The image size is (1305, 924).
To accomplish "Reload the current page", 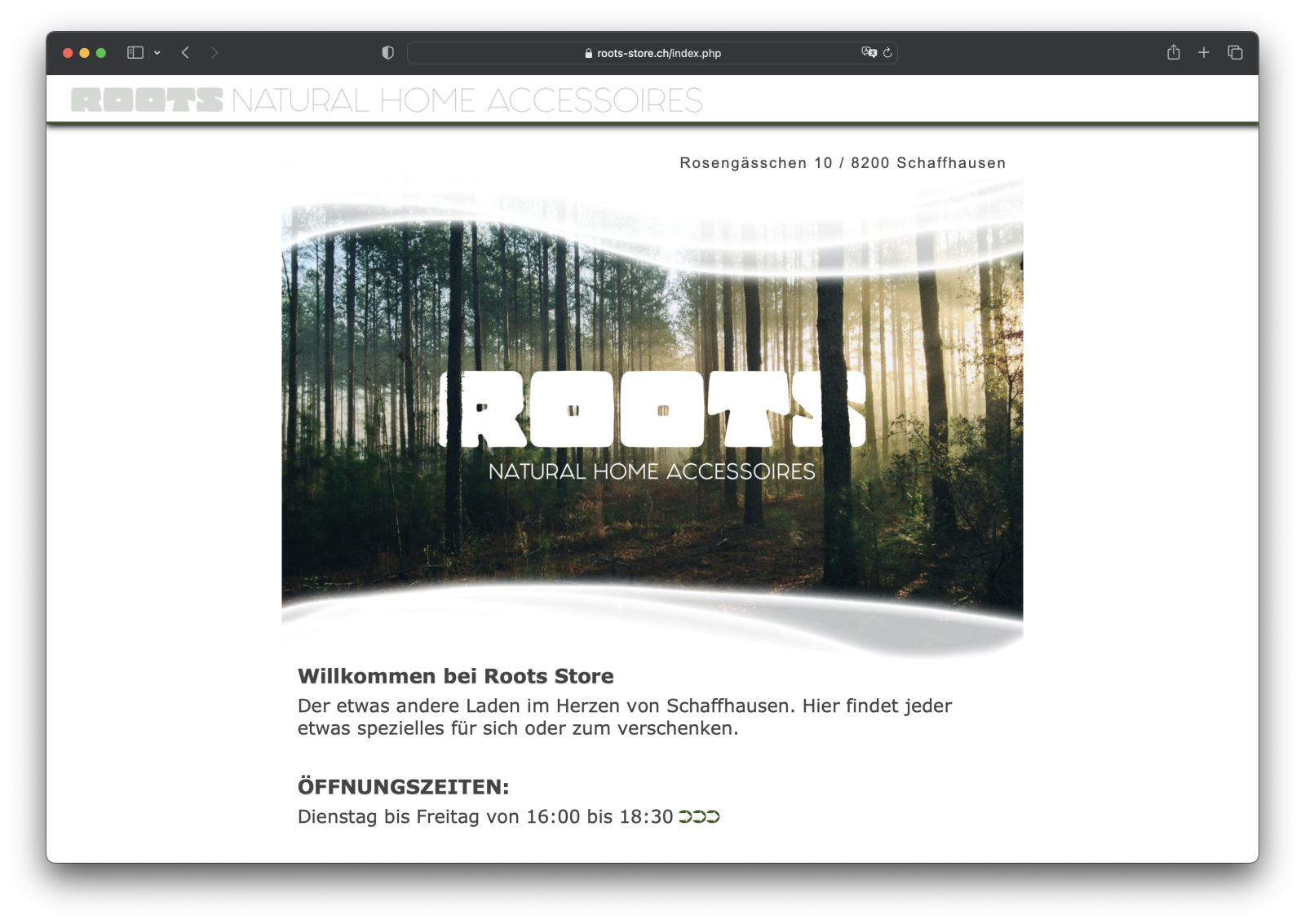I will (887, 53).
